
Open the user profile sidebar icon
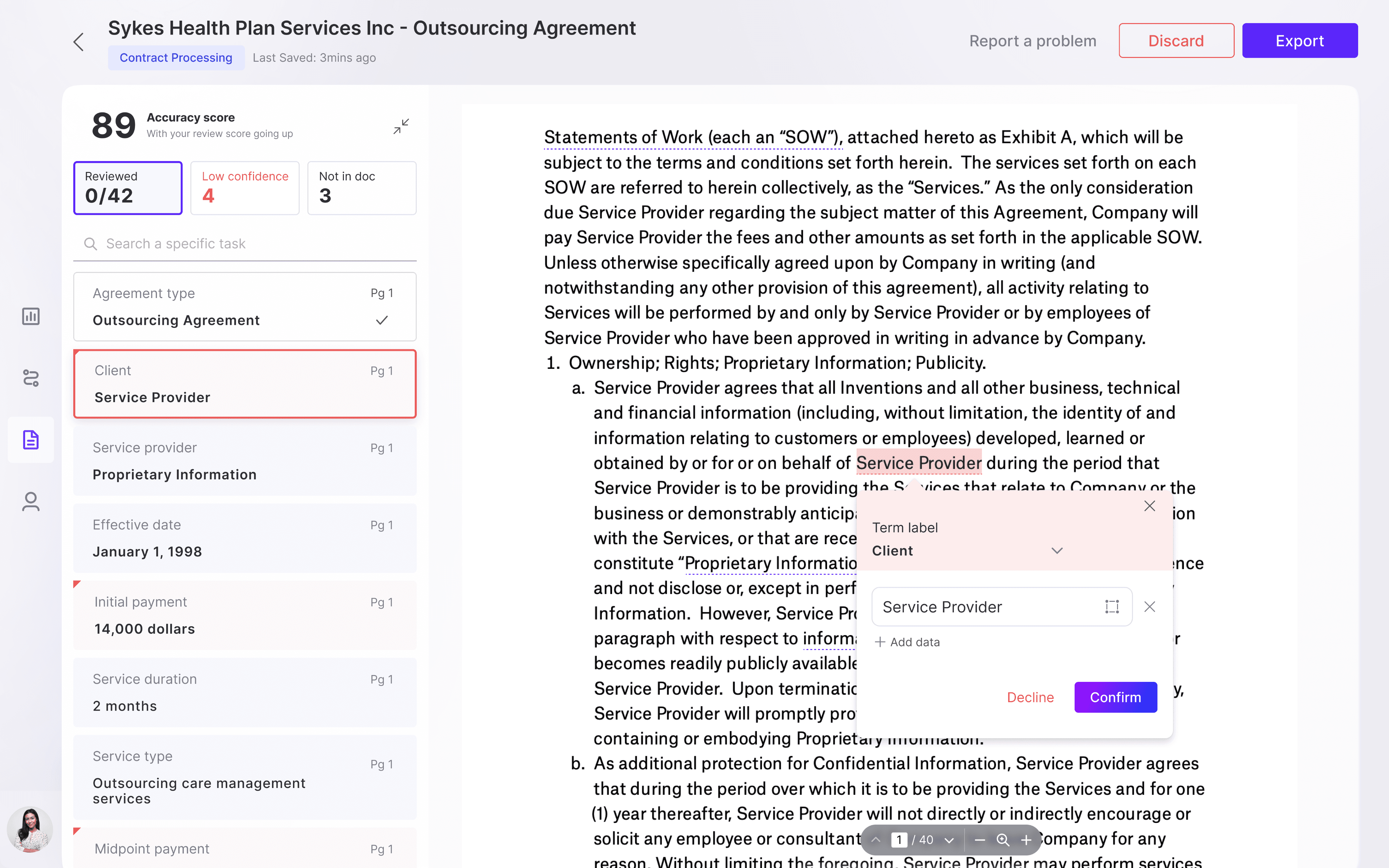click(31, 501)
